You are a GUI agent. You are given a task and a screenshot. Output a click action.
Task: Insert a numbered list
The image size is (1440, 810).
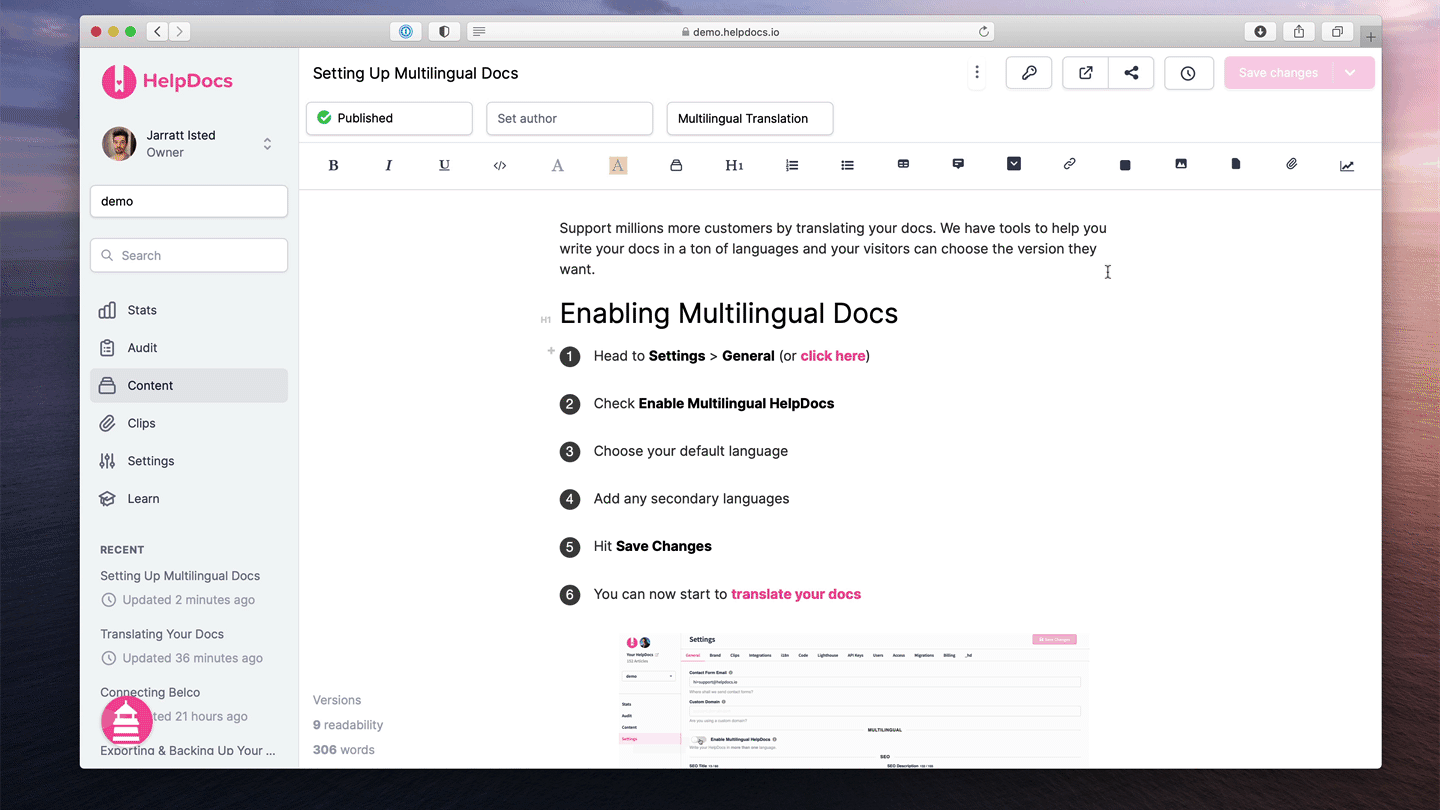click(x=792, y=165)
